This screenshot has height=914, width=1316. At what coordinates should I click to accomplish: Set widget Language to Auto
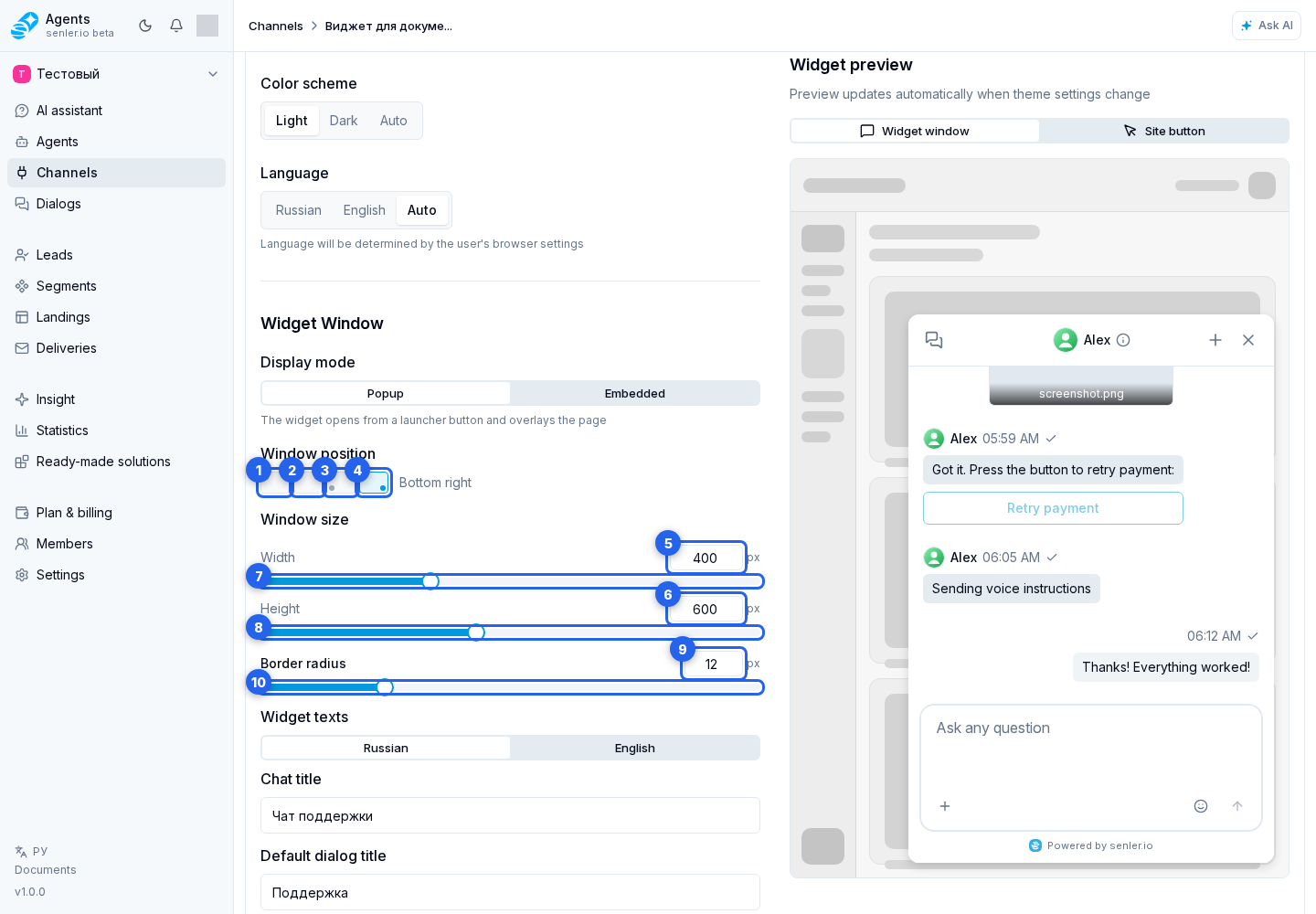click(x=422, y=210)
